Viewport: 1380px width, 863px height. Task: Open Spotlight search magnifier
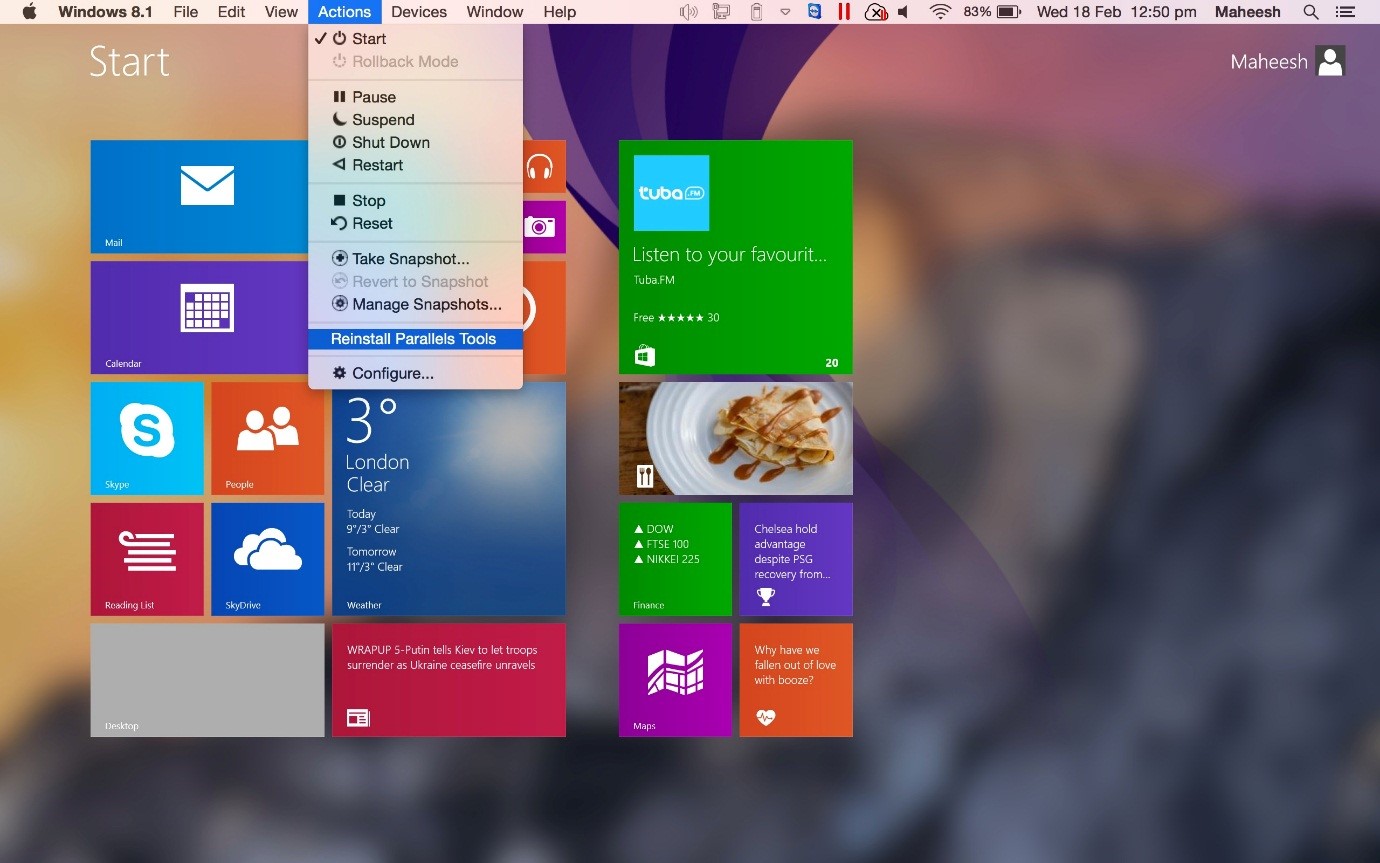click(x=1310, y=12)
